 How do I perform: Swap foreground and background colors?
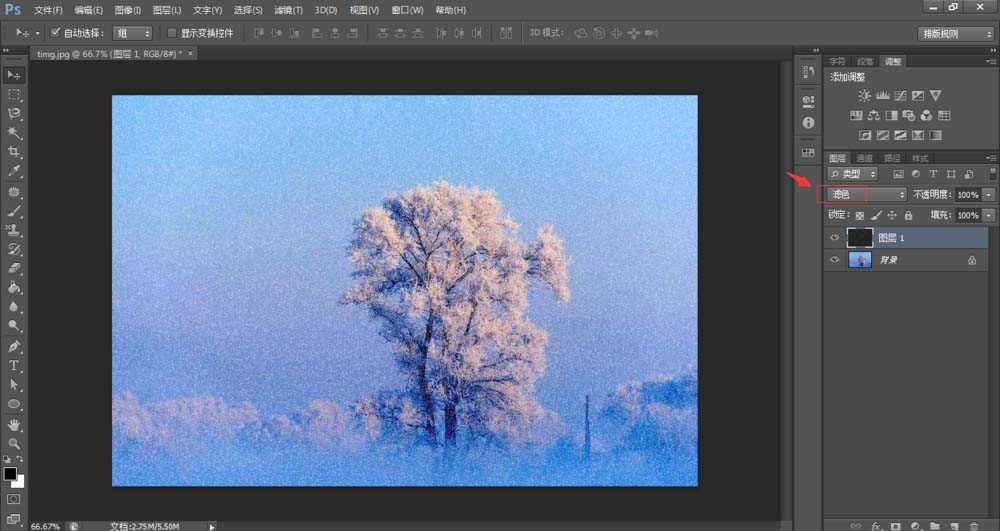[x=20, y=459]
